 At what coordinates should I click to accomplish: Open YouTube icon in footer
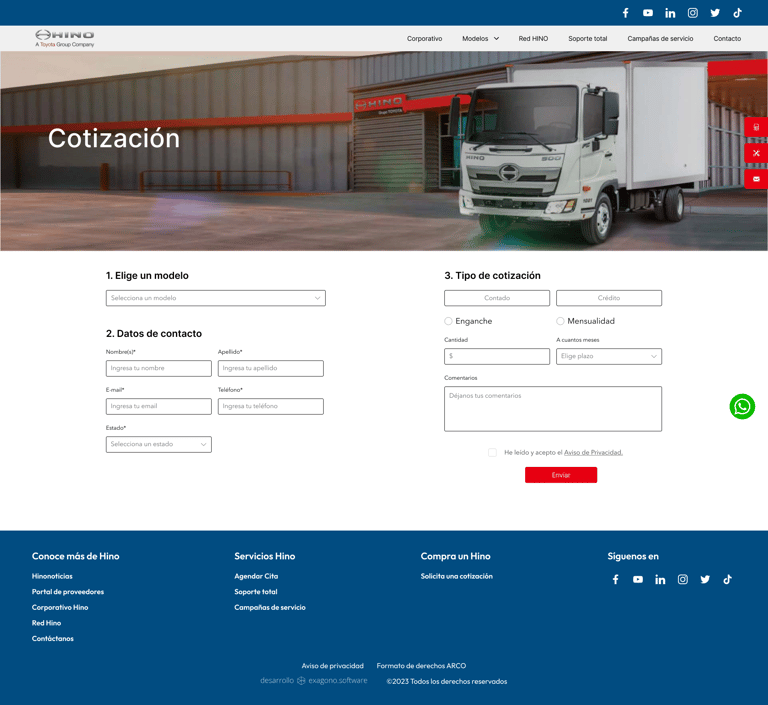[638, 580]
